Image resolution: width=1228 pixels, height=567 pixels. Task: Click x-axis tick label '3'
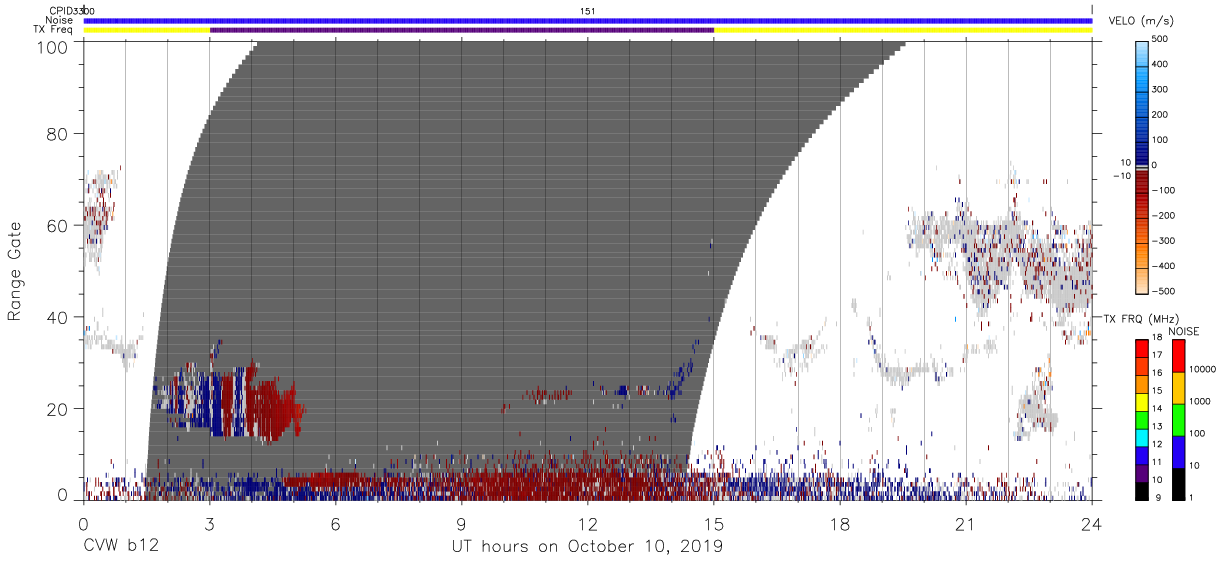coord(209,524)
